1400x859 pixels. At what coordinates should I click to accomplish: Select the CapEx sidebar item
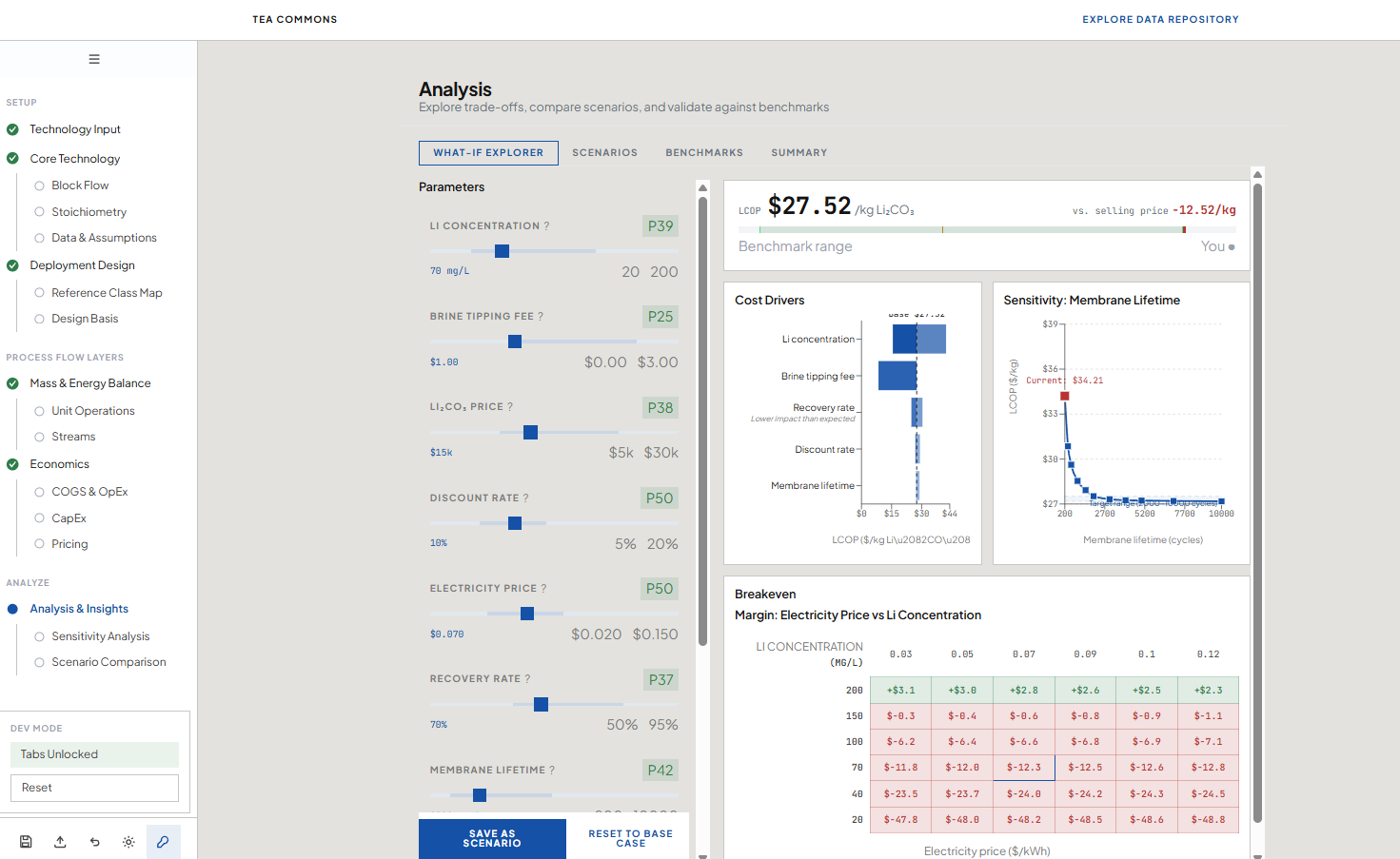(69, 518)
